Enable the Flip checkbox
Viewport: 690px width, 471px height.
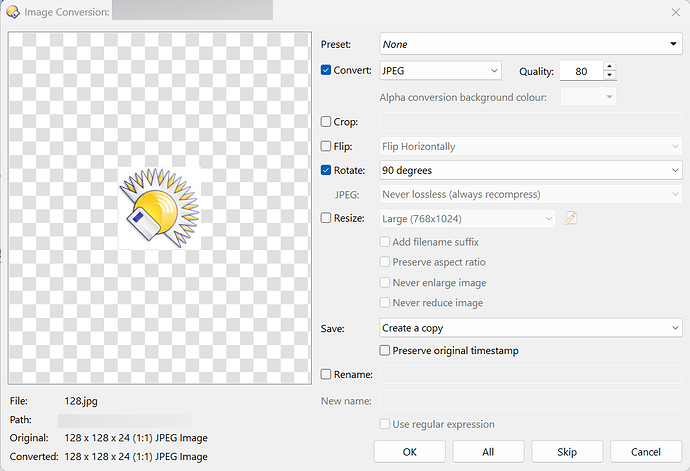pos(326,146)
